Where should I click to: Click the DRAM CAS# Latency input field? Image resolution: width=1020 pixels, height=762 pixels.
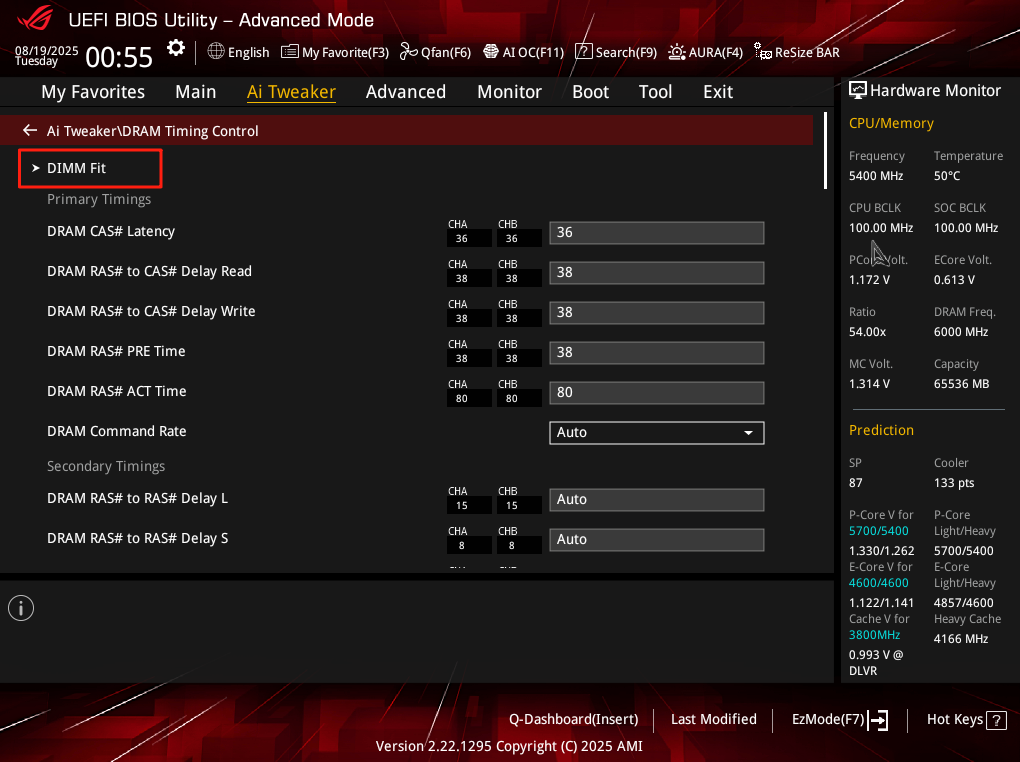point(656,233)
